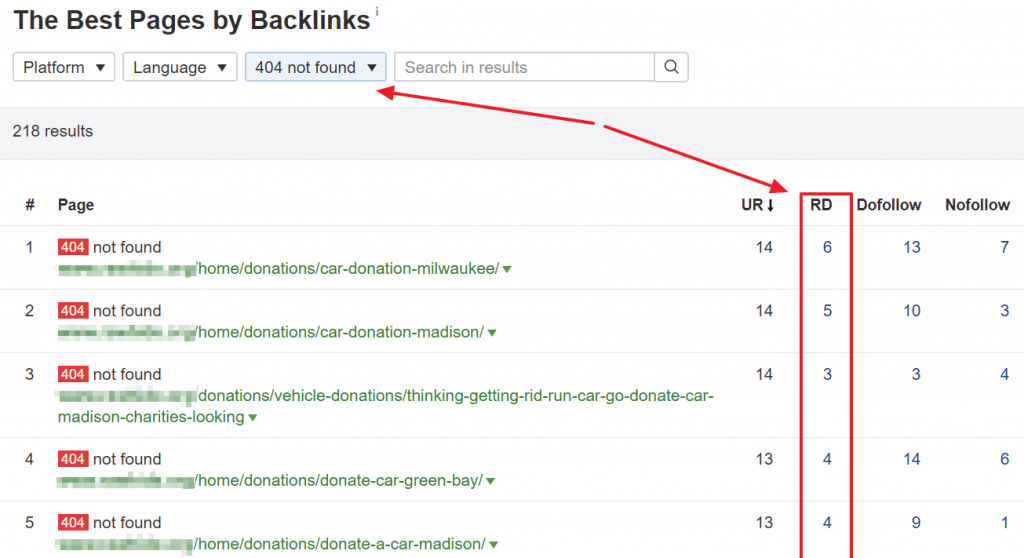
Task: Open the Language filter dropdown
Action: [180, 67]
